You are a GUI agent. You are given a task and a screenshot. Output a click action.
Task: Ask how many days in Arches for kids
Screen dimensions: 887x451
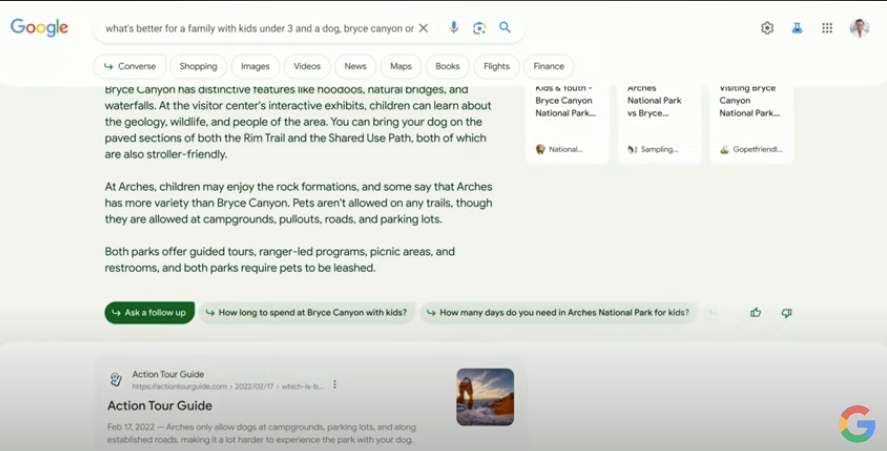558,312
